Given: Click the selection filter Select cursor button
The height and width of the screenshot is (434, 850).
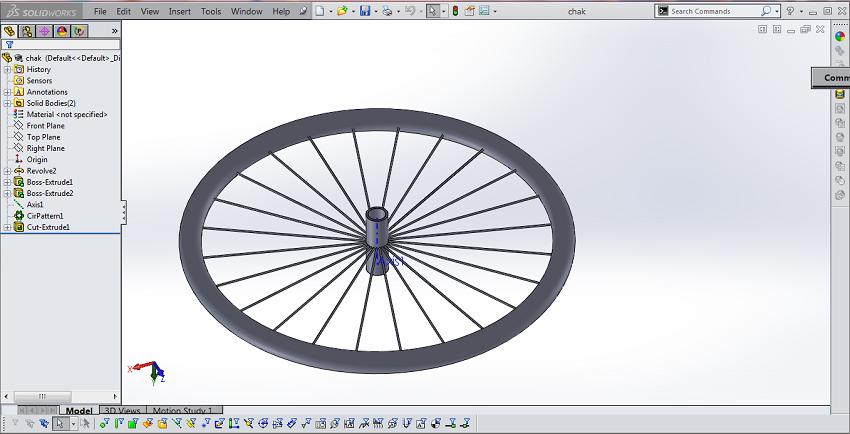Looking at the screenshot, I should click(x=60, y=424).
